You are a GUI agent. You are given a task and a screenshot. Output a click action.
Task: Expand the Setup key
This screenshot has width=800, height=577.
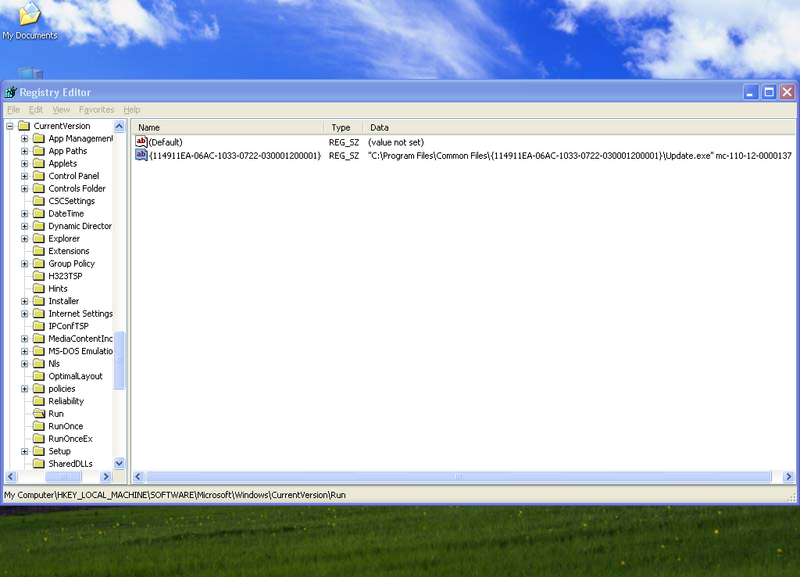pos(24,451)
